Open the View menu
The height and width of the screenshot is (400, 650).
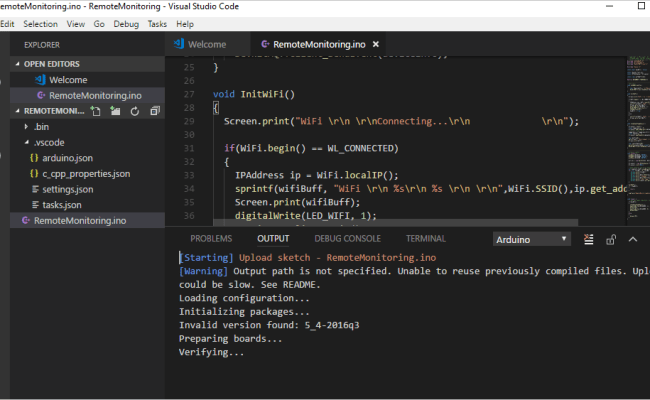[x=76, y=24]
